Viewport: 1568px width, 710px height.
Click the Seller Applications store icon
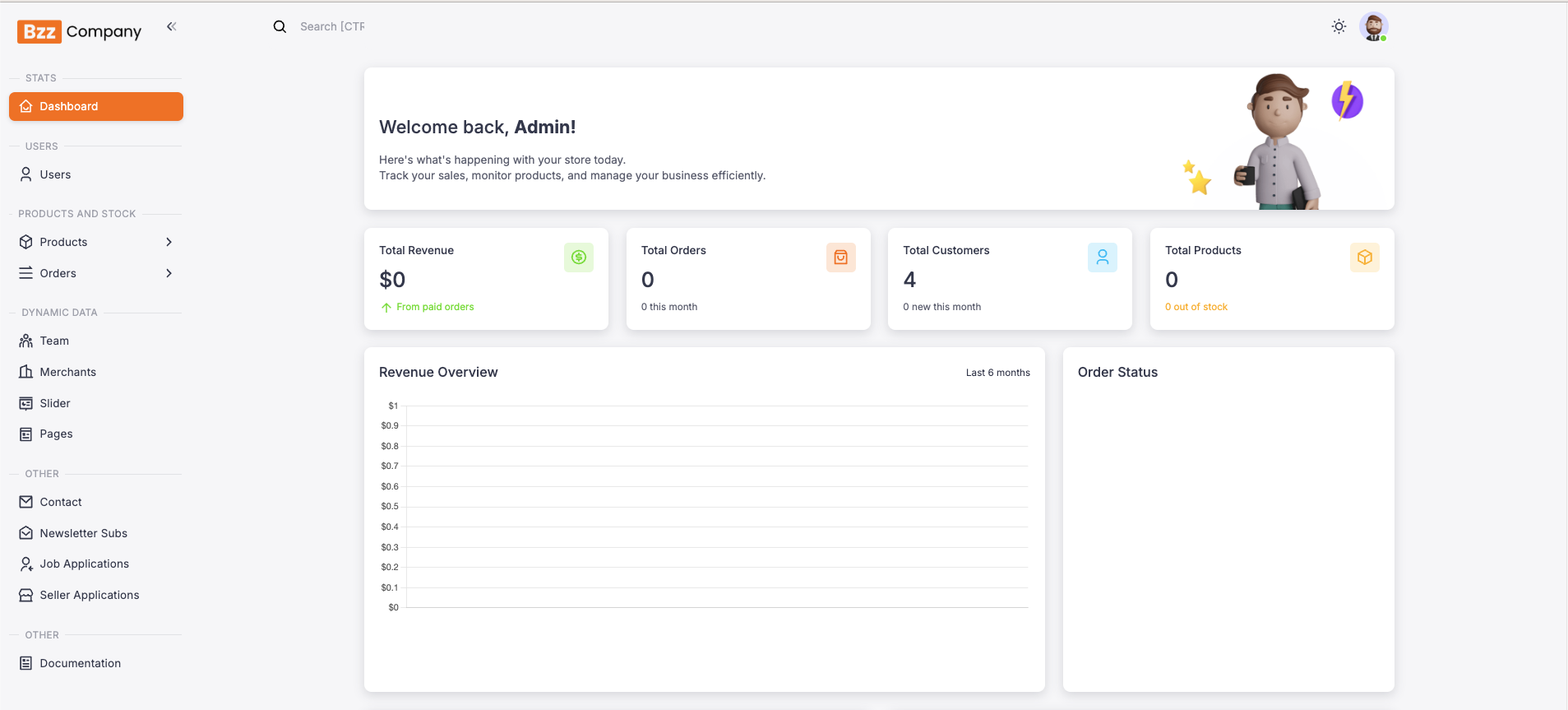26,595
